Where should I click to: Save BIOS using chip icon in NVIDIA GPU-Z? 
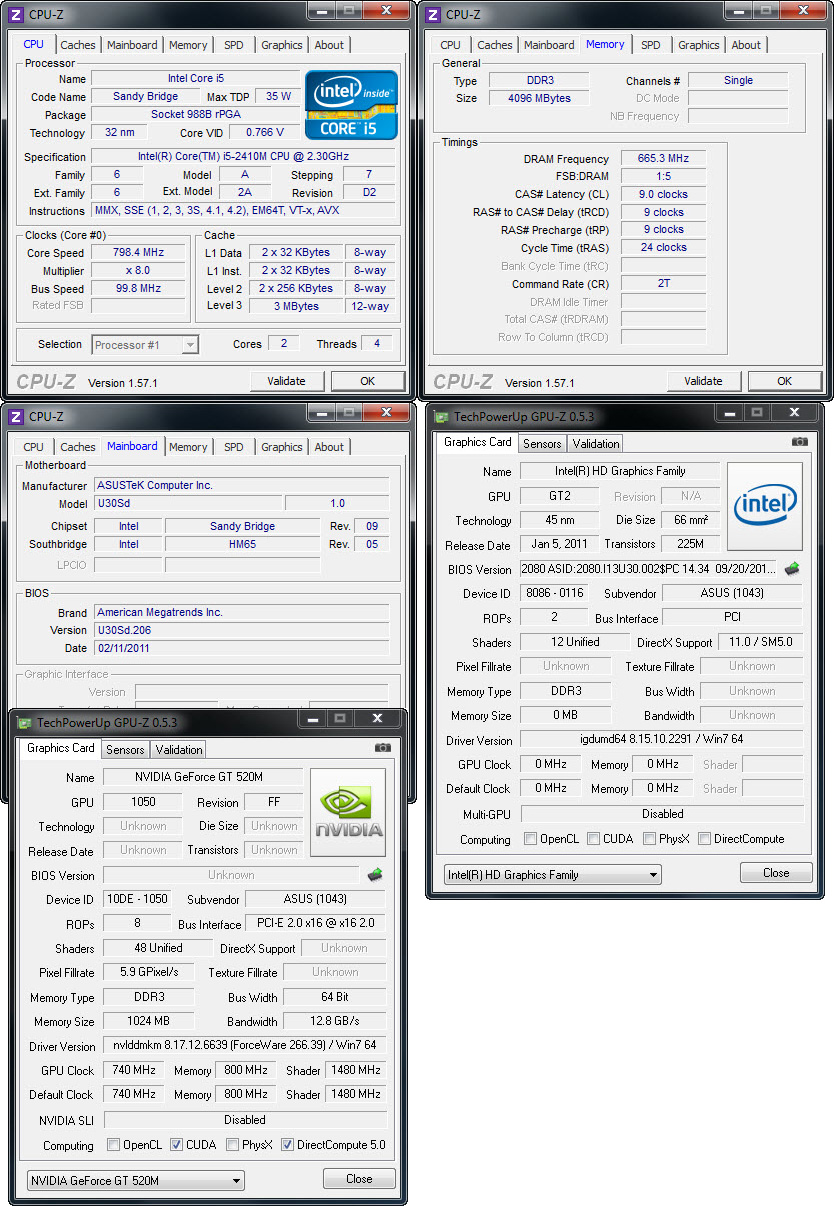point(375,875)
